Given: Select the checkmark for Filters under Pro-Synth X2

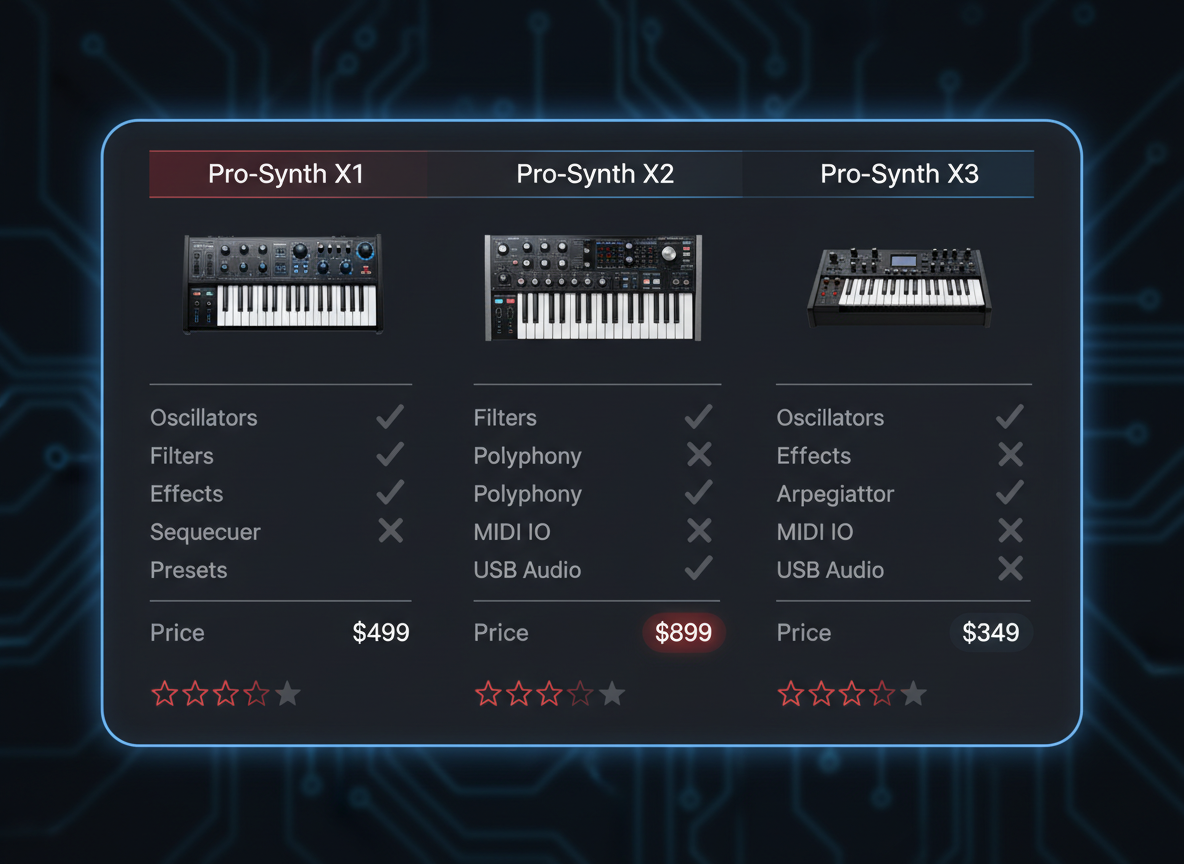Looking at the screenshot, I should coord(698,417).
